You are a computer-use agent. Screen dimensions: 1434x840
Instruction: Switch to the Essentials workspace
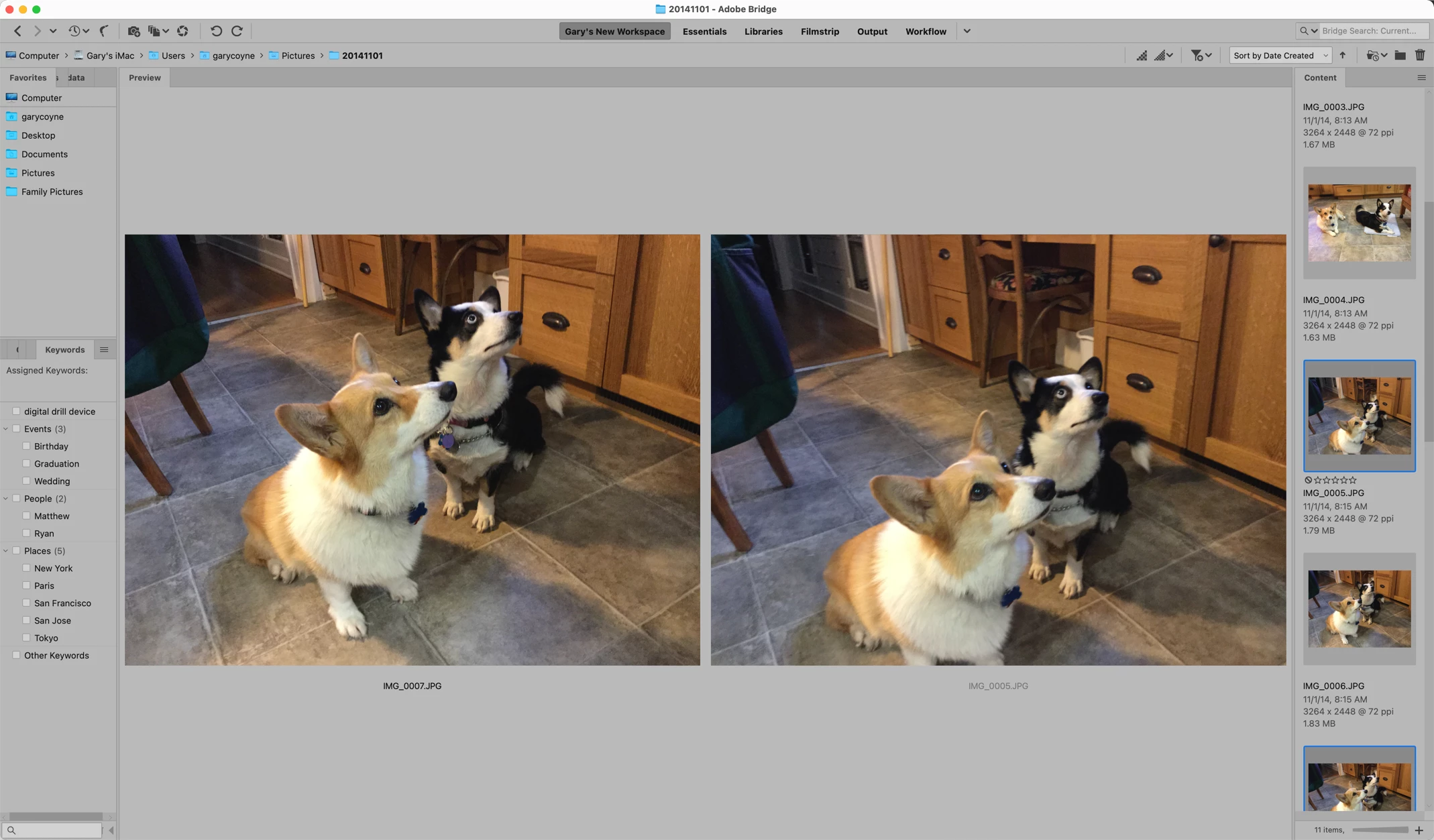704,32
